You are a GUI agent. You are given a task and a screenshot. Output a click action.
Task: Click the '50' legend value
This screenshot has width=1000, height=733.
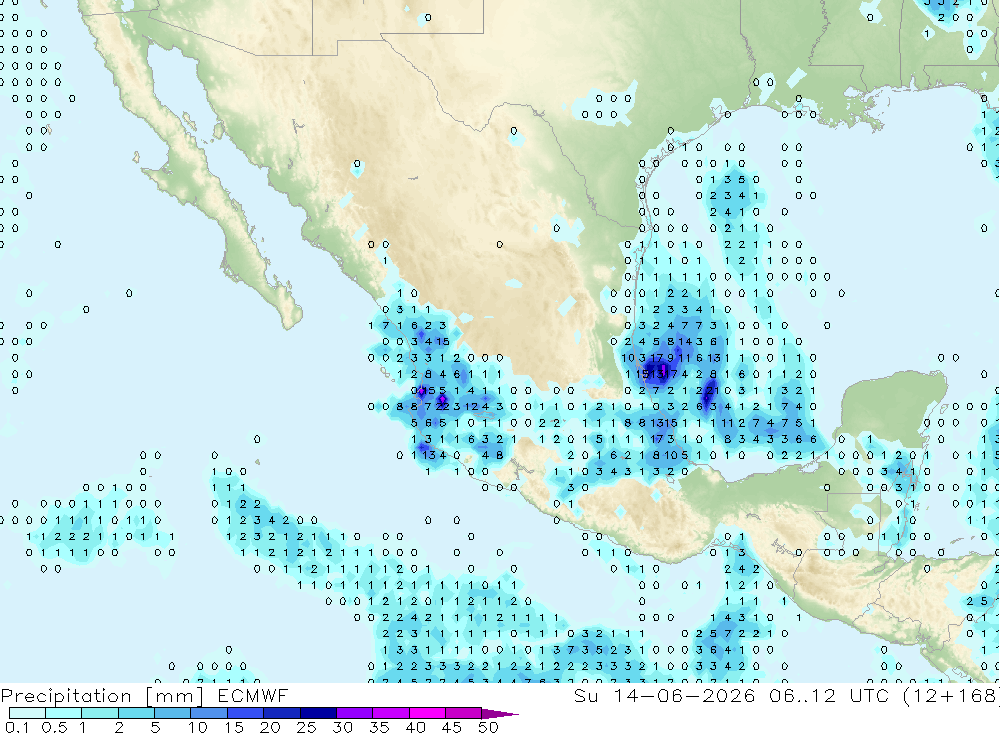pyautogui.click(x=488, y=727)
